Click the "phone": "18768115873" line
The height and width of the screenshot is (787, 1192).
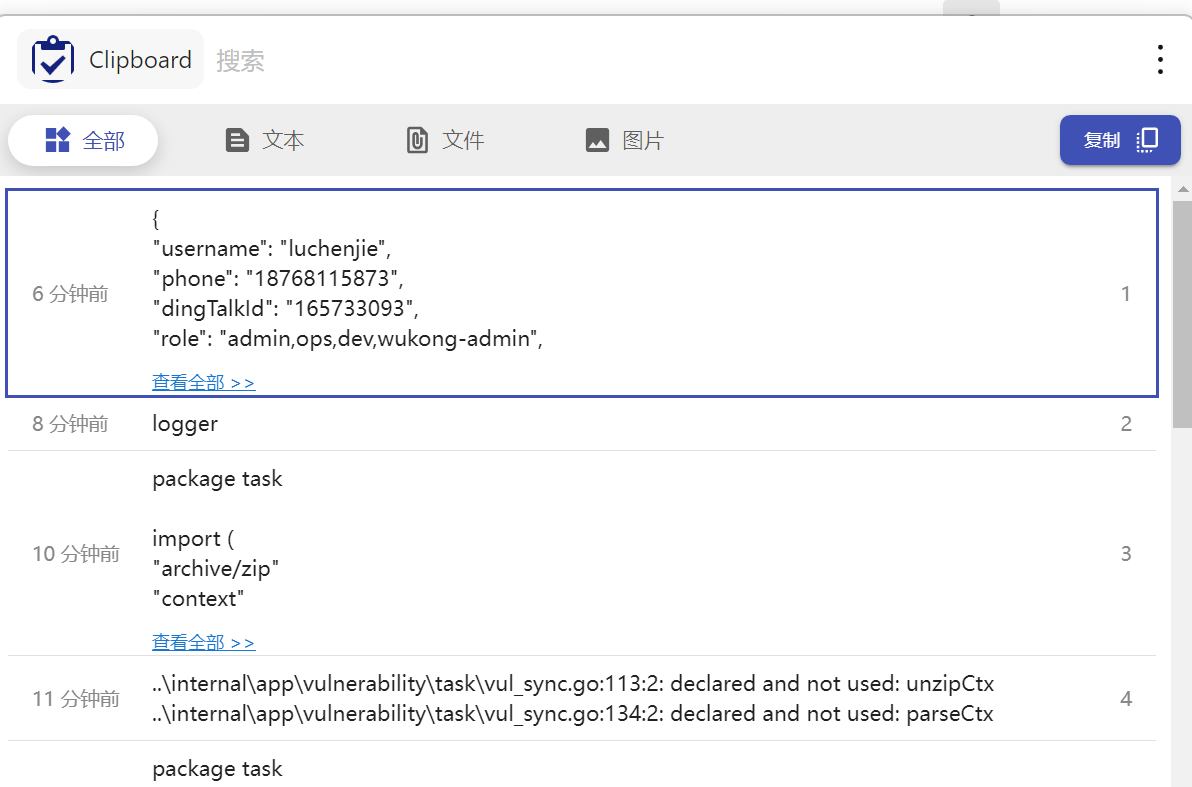[x=278, y=278]
